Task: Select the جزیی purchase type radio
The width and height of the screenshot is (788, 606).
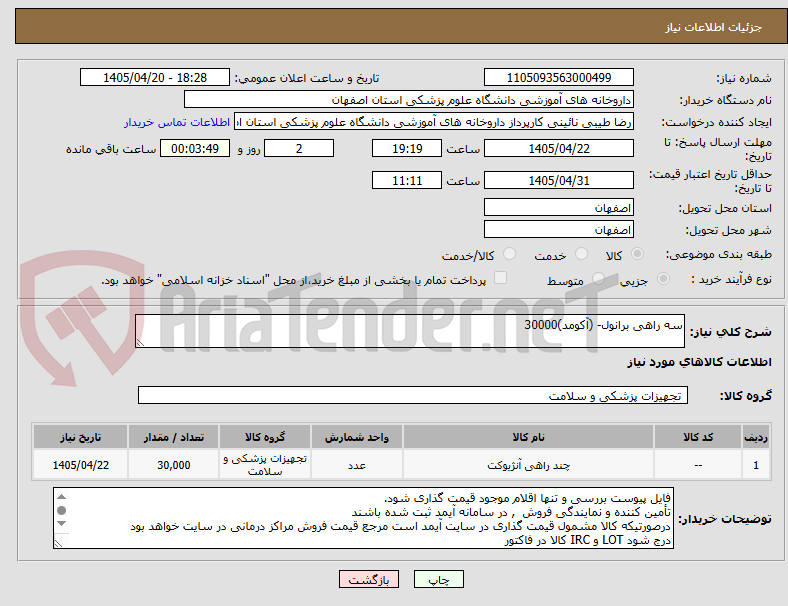Action: pyautogui.click(x=663, y=278)
